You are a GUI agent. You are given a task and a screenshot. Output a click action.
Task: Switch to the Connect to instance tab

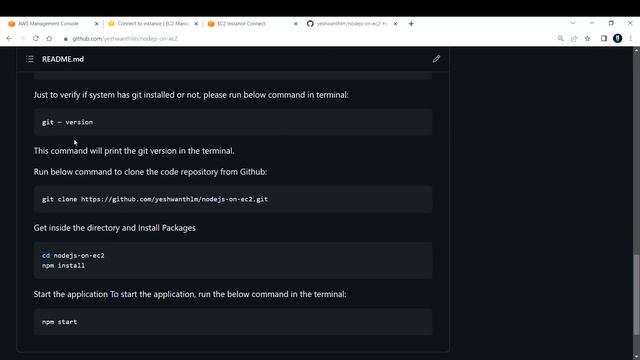tap(153, 24)
